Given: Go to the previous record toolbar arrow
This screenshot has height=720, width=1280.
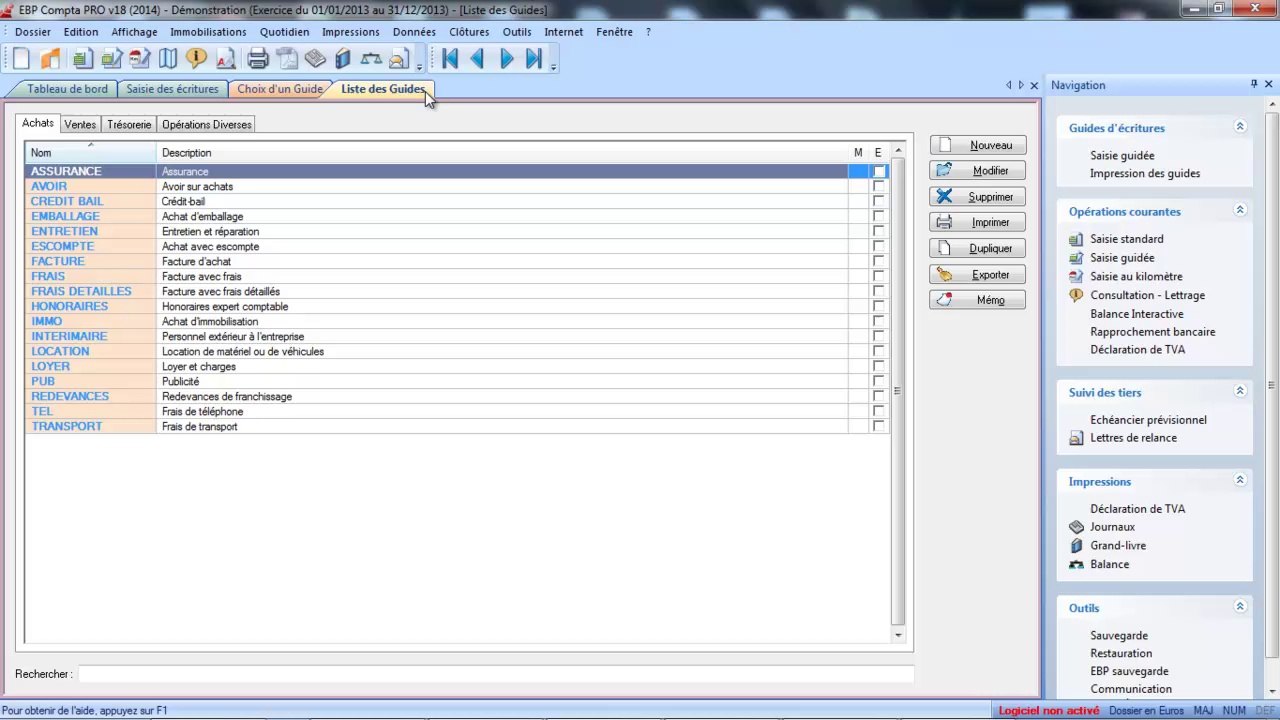Looking at the screenshot, I should [478, 59].
